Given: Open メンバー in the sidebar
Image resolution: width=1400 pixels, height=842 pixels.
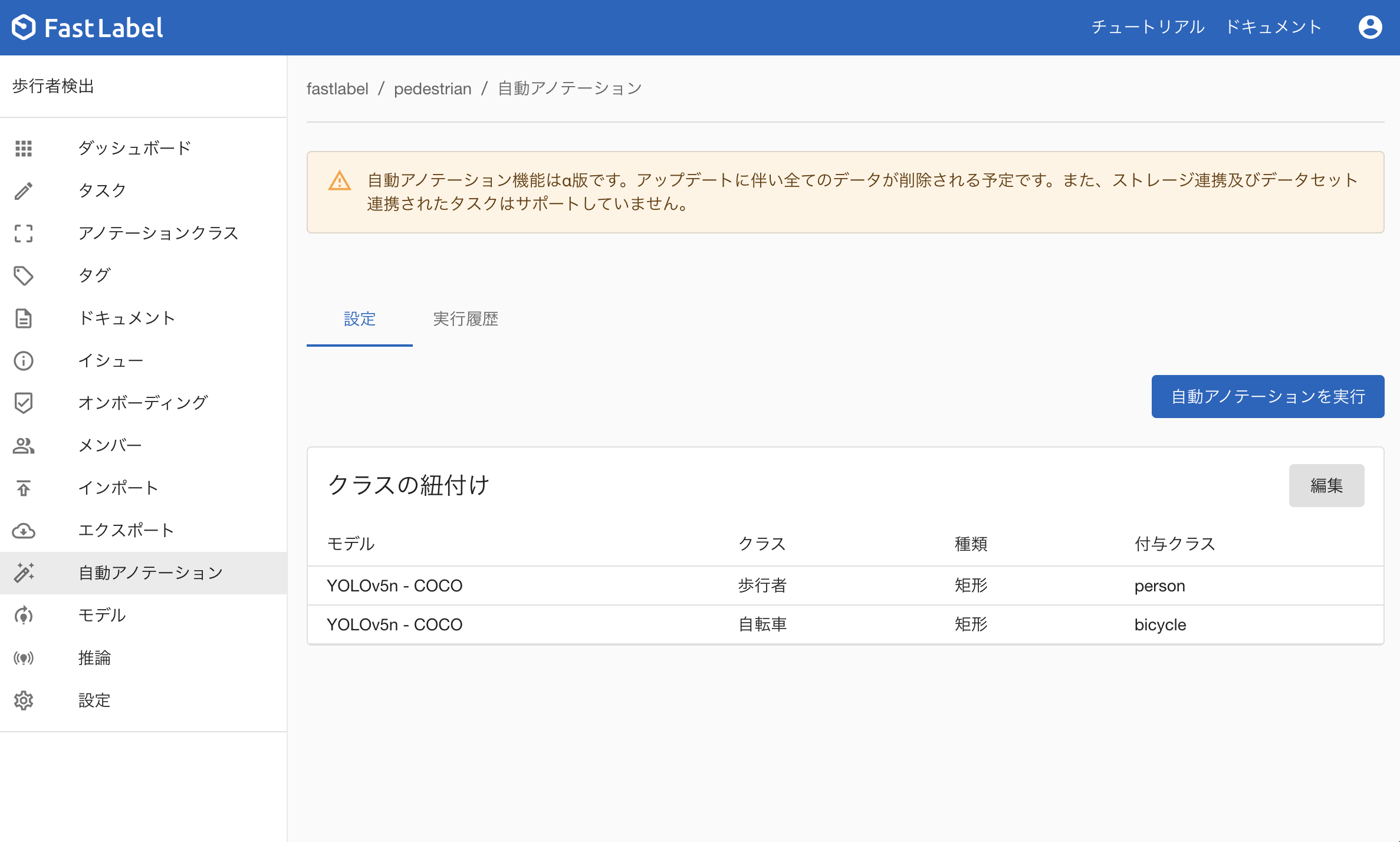Looking at the screenshot, I should click(x=143, y=445).
